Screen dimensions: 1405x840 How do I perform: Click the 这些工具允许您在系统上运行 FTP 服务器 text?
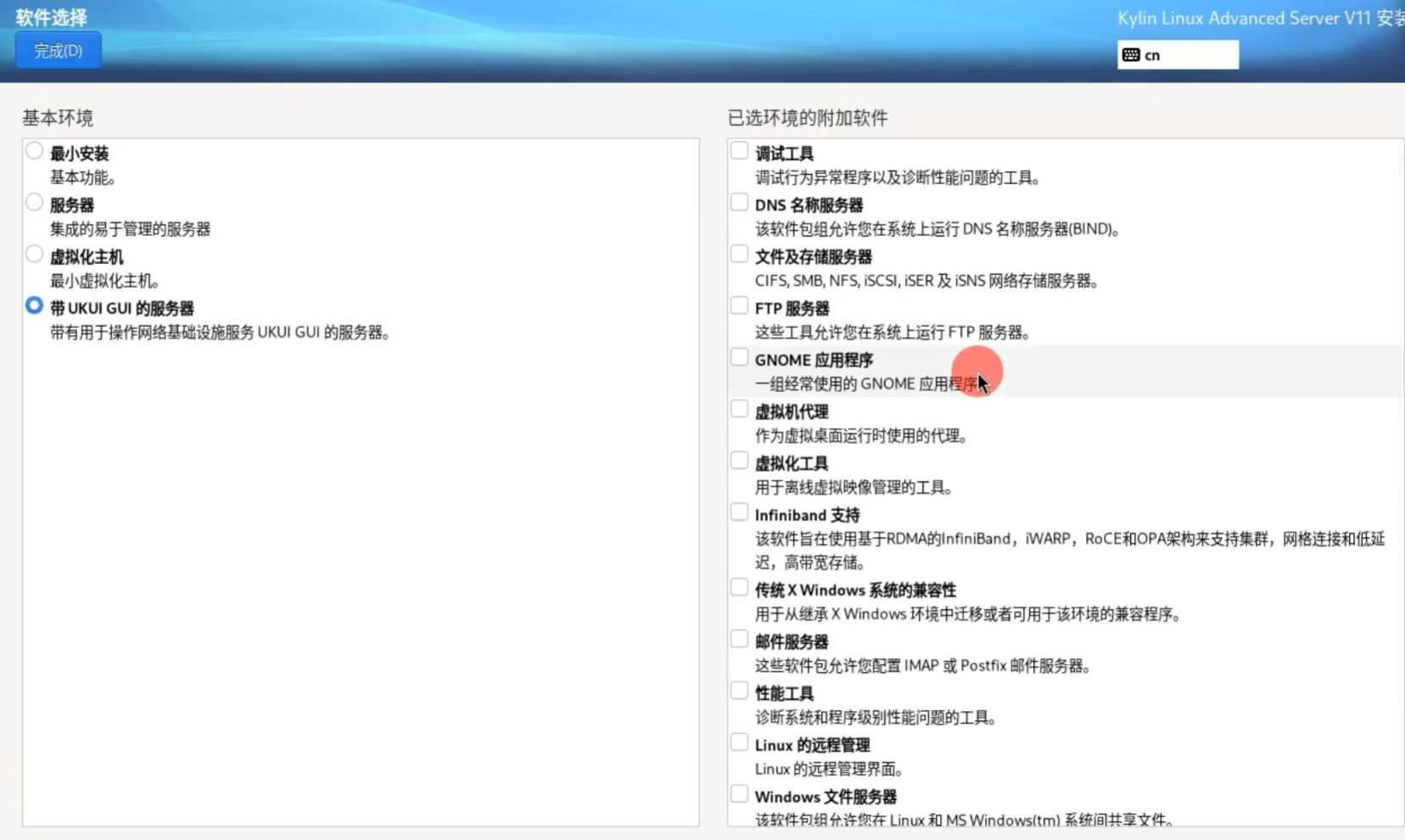[x=893, y=333]
